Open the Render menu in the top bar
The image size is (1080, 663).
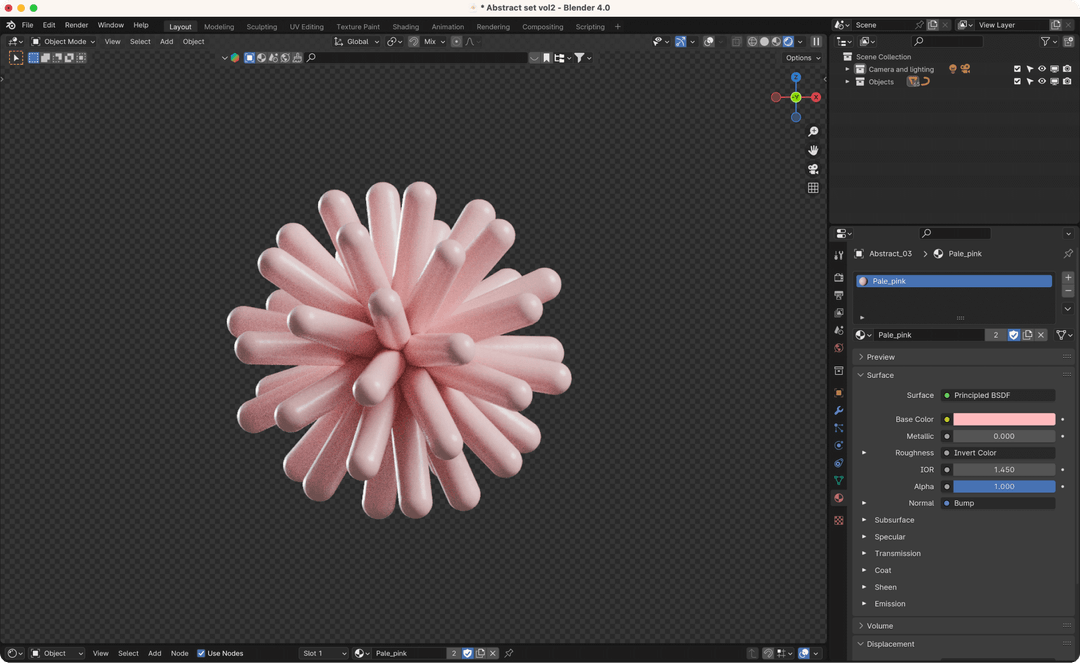coord(76,25)
